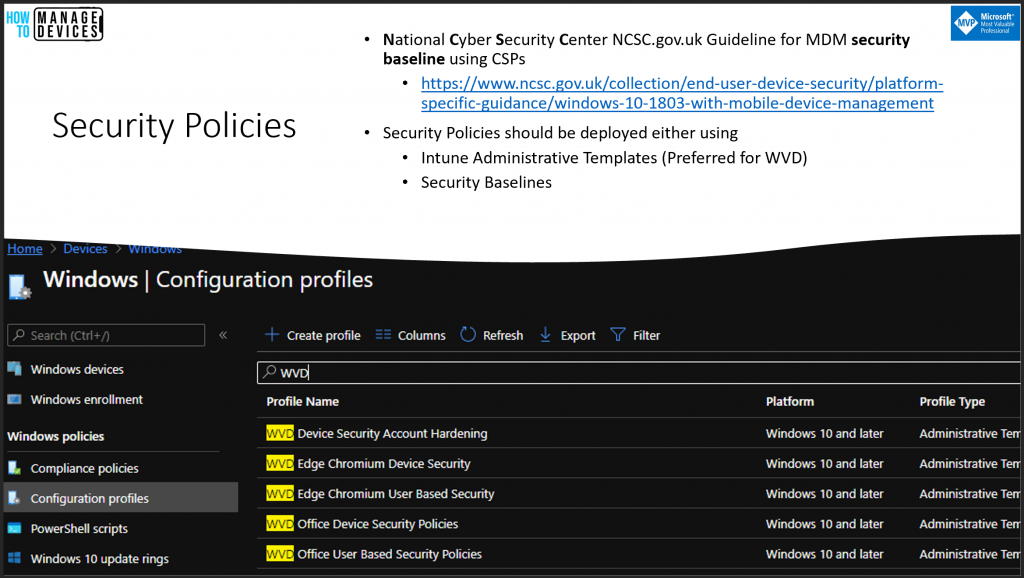Open Windows enrollment in sidebar
The width and height of the screenshot is (1024, 578).
tap(87, 399)
